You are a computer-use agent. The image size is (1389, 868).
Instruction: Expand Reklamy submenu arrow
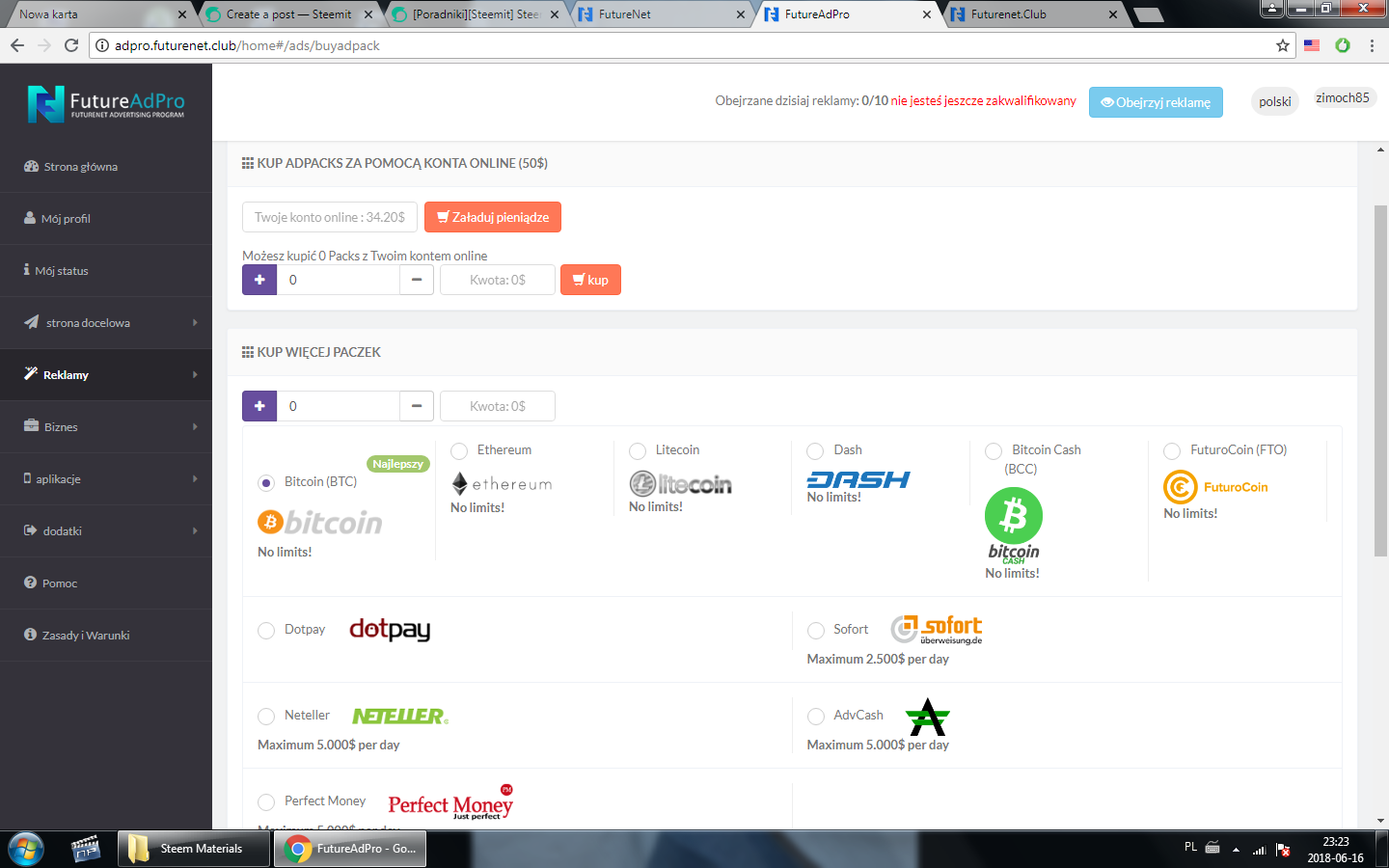coord(195,375)
